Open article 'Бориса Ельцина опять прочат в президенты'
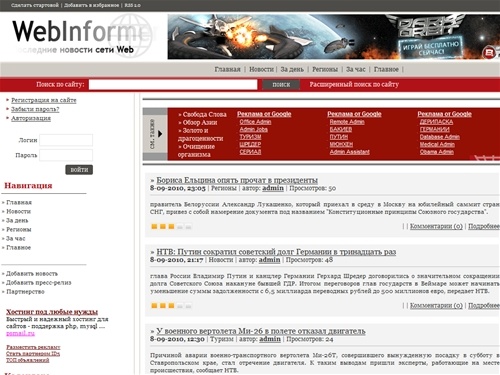 click(237, 180)
